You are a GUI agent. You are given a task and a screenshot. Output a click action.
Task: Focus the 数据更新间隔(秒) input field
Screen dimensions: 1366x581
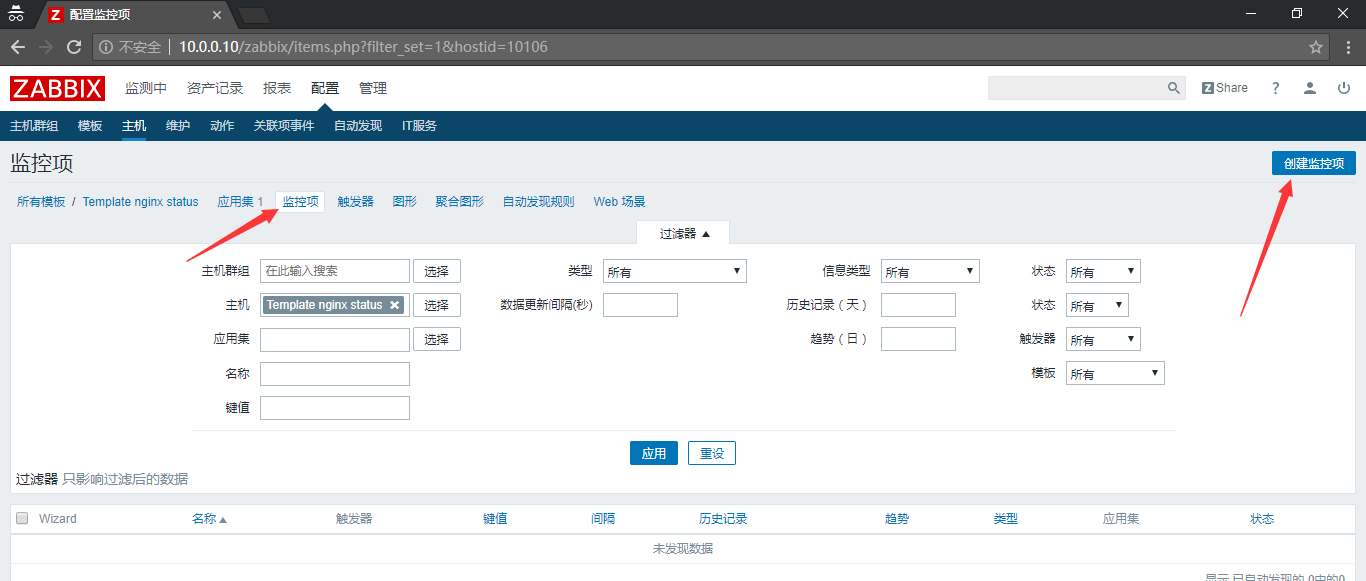click(640, 305)
